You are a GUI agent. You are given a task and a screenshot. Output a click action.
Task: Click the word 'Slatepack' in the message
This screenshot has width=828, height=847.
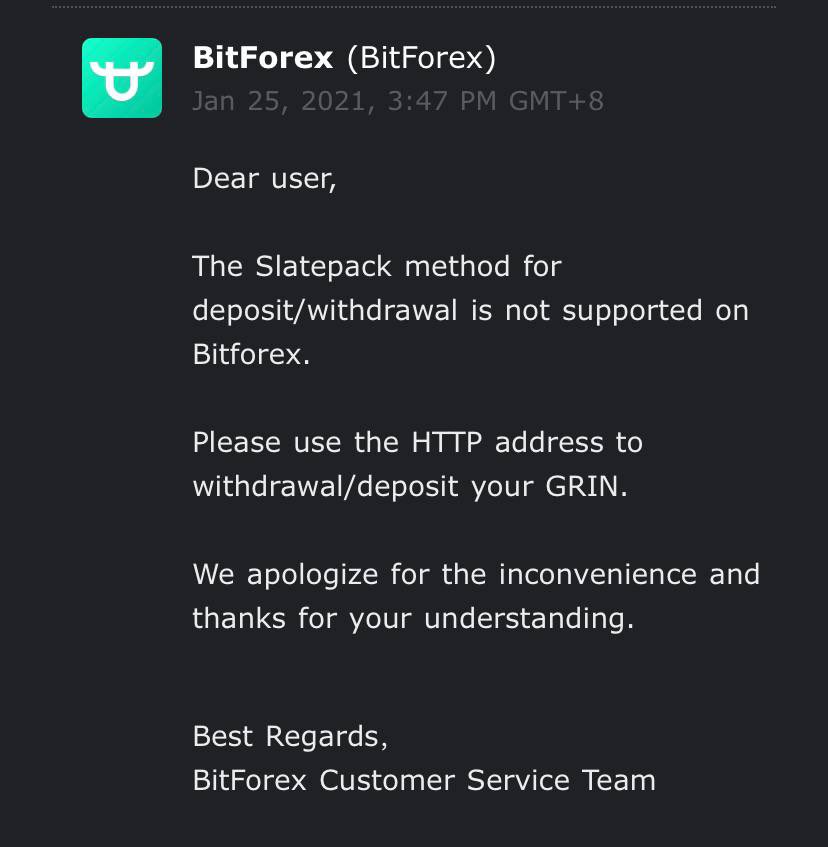(323, 266)
